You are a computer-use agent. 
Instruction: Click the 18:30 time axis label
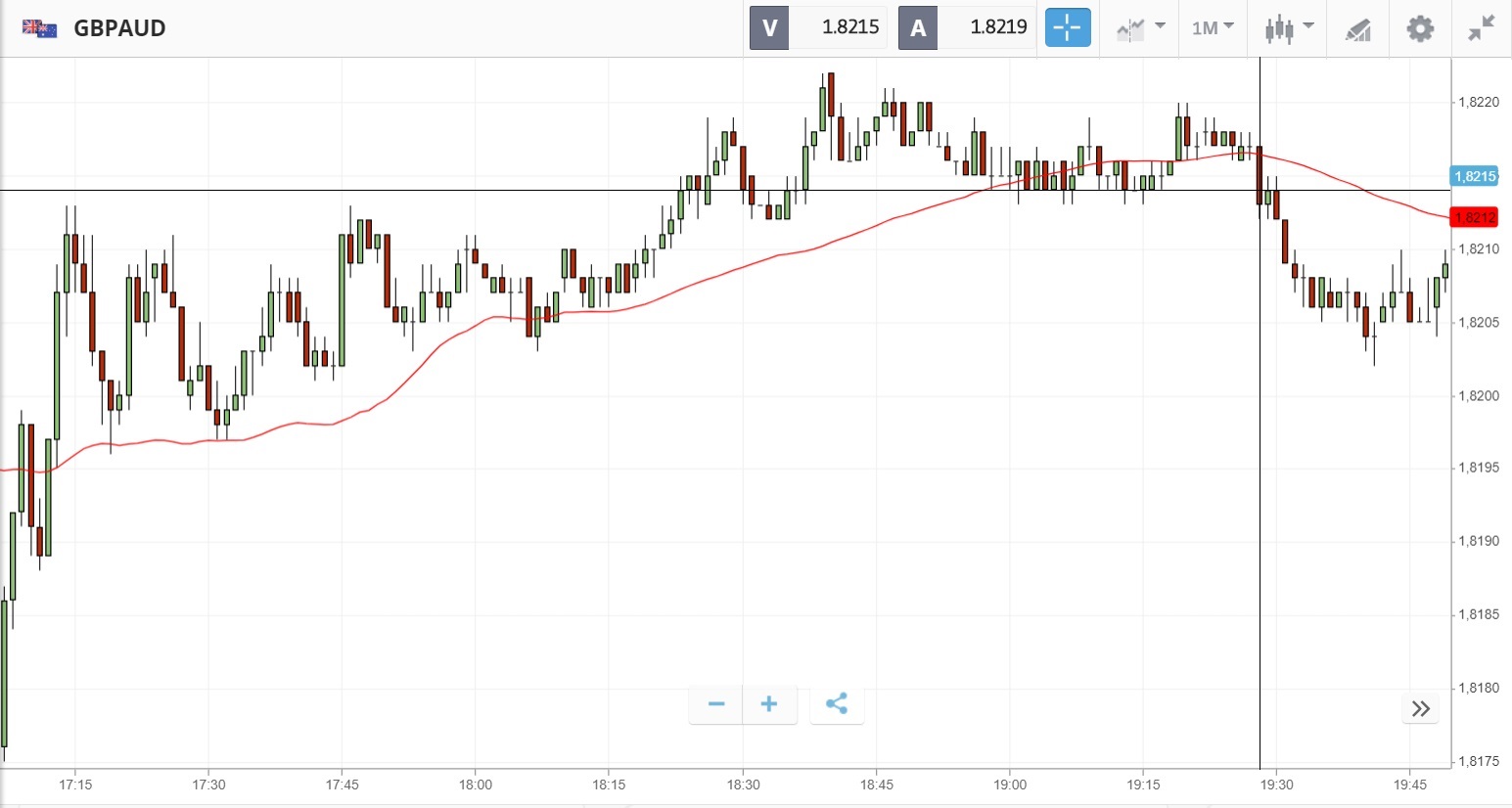(x=743, y=785)
